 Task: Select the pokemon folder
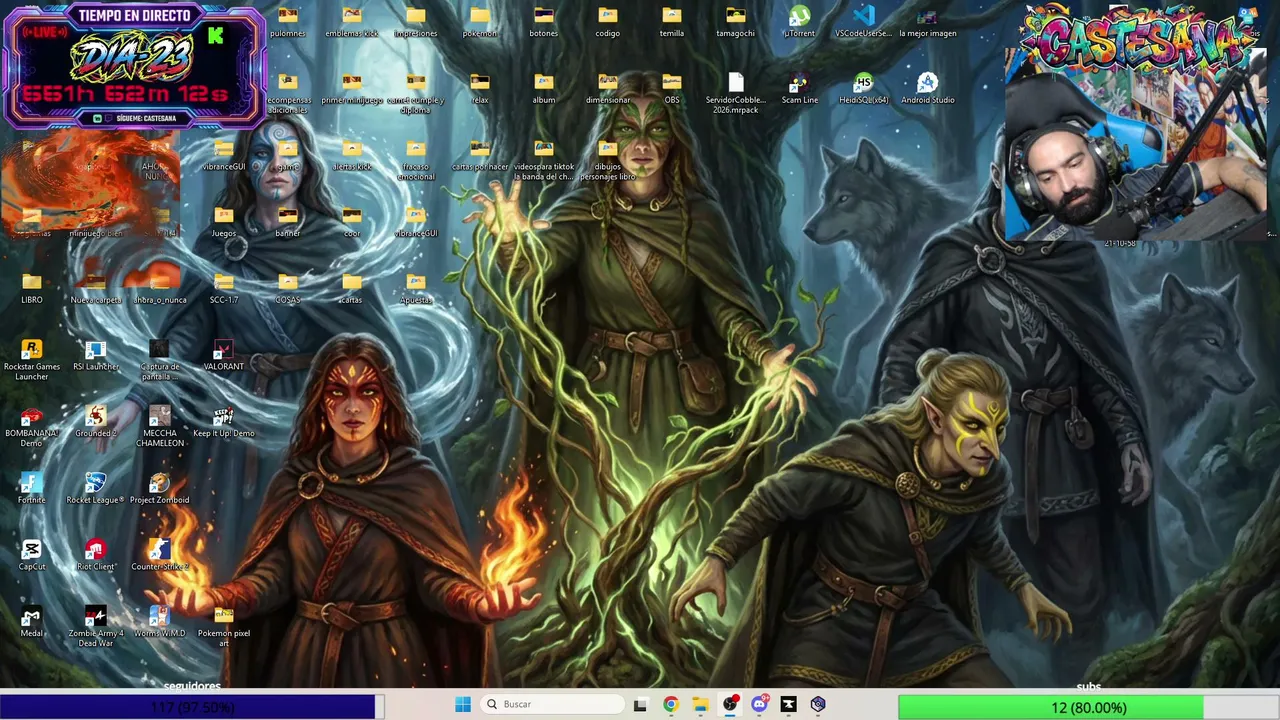pos(480,22)
